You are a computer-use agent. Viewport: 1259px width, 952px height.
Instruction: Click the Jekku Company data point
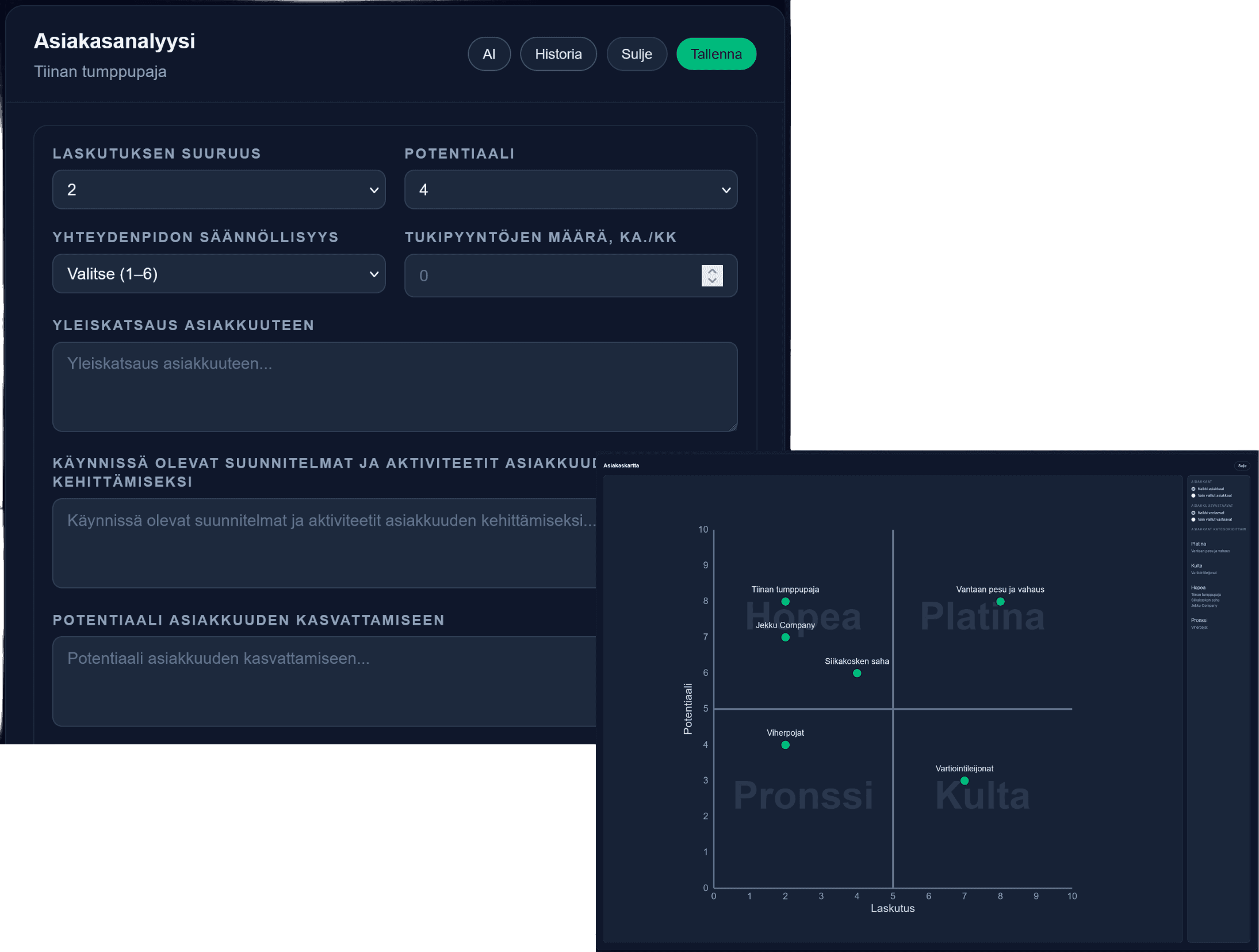pos(785,637)
